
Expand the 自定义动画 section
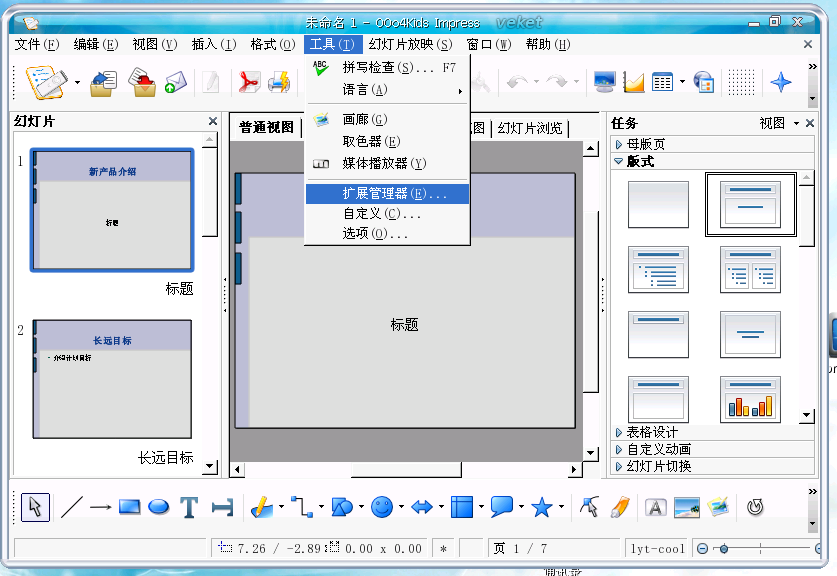click(713, 449)
